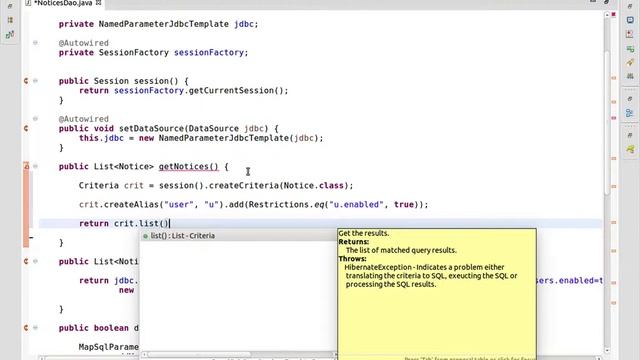
Task: Open the blue monitor view icon on right
Action: click(630, 20)
